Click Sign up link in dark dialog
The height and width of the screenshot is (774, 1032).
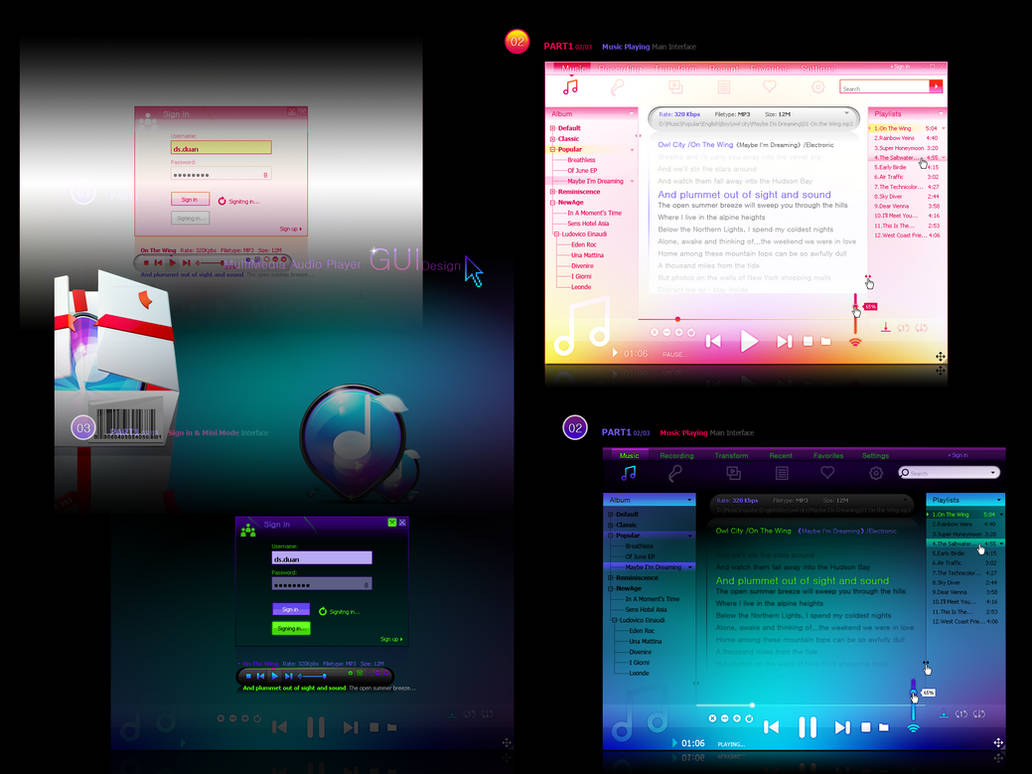(392, 639)
